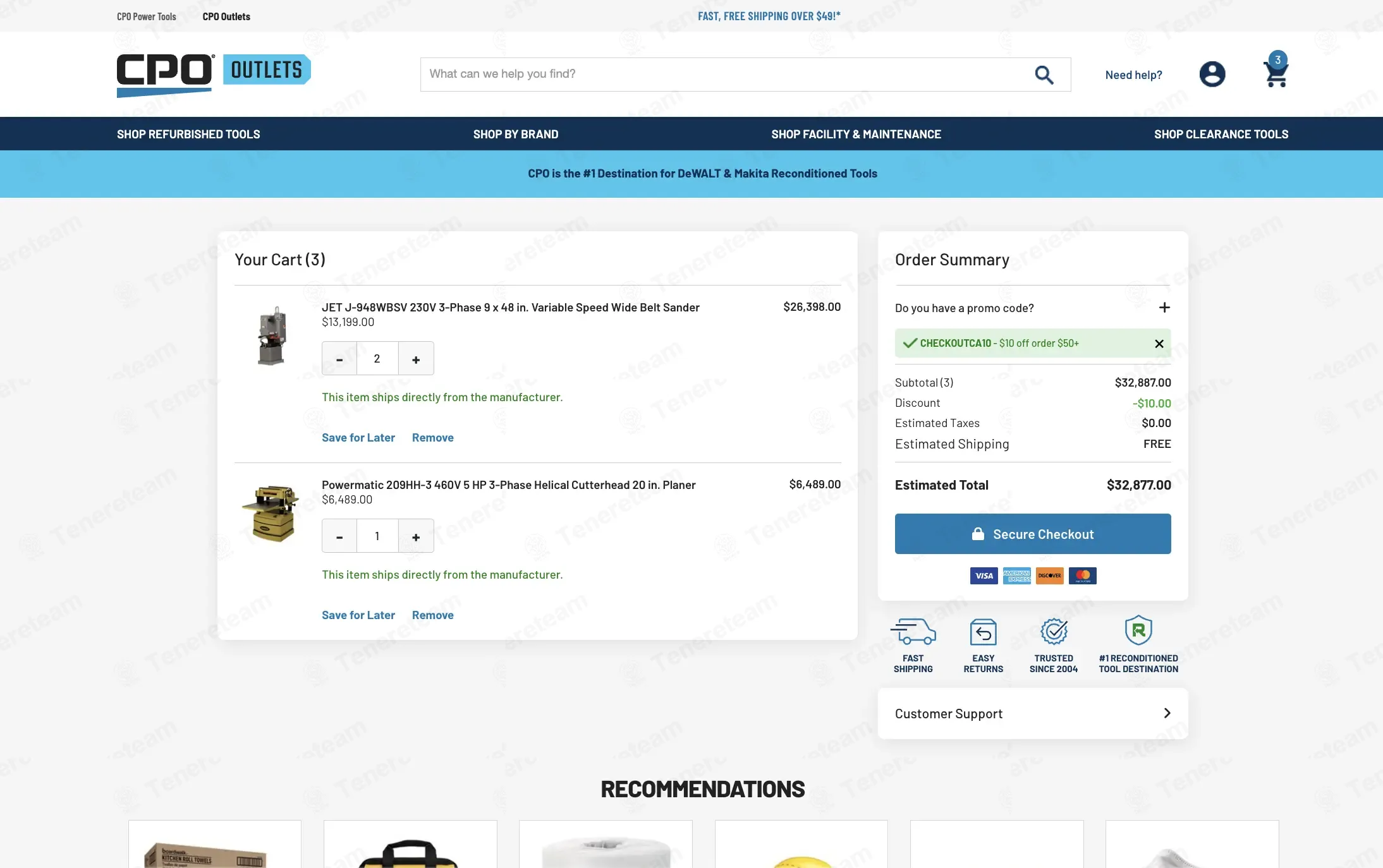Image resolution: width=1383 pixels, height=868 pixels.
Task: Save the Powermatic planer for later
Action: pos(358,615)
